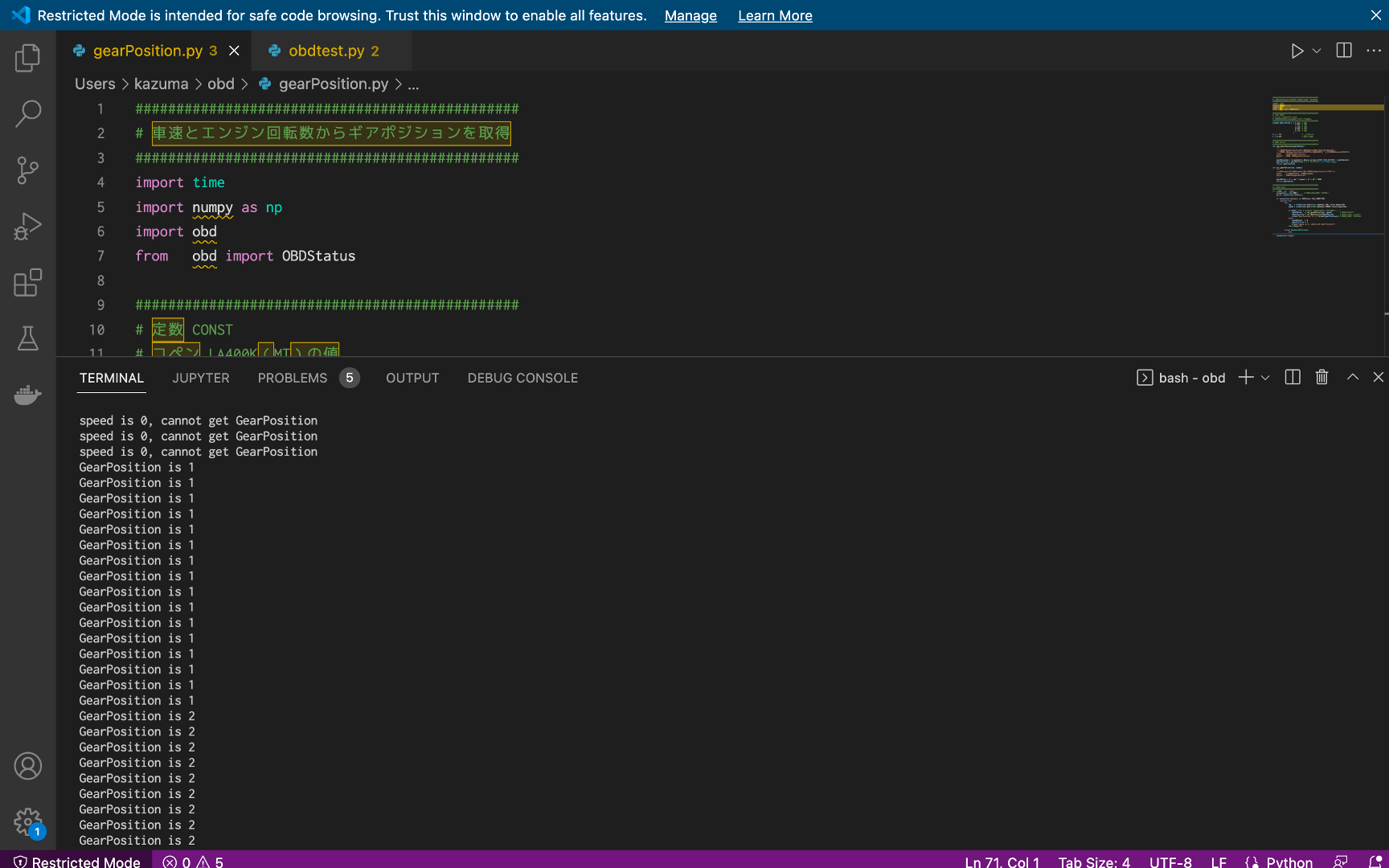
Task: Expand the run options dropdown arrow
Action: coord(1317,51)
